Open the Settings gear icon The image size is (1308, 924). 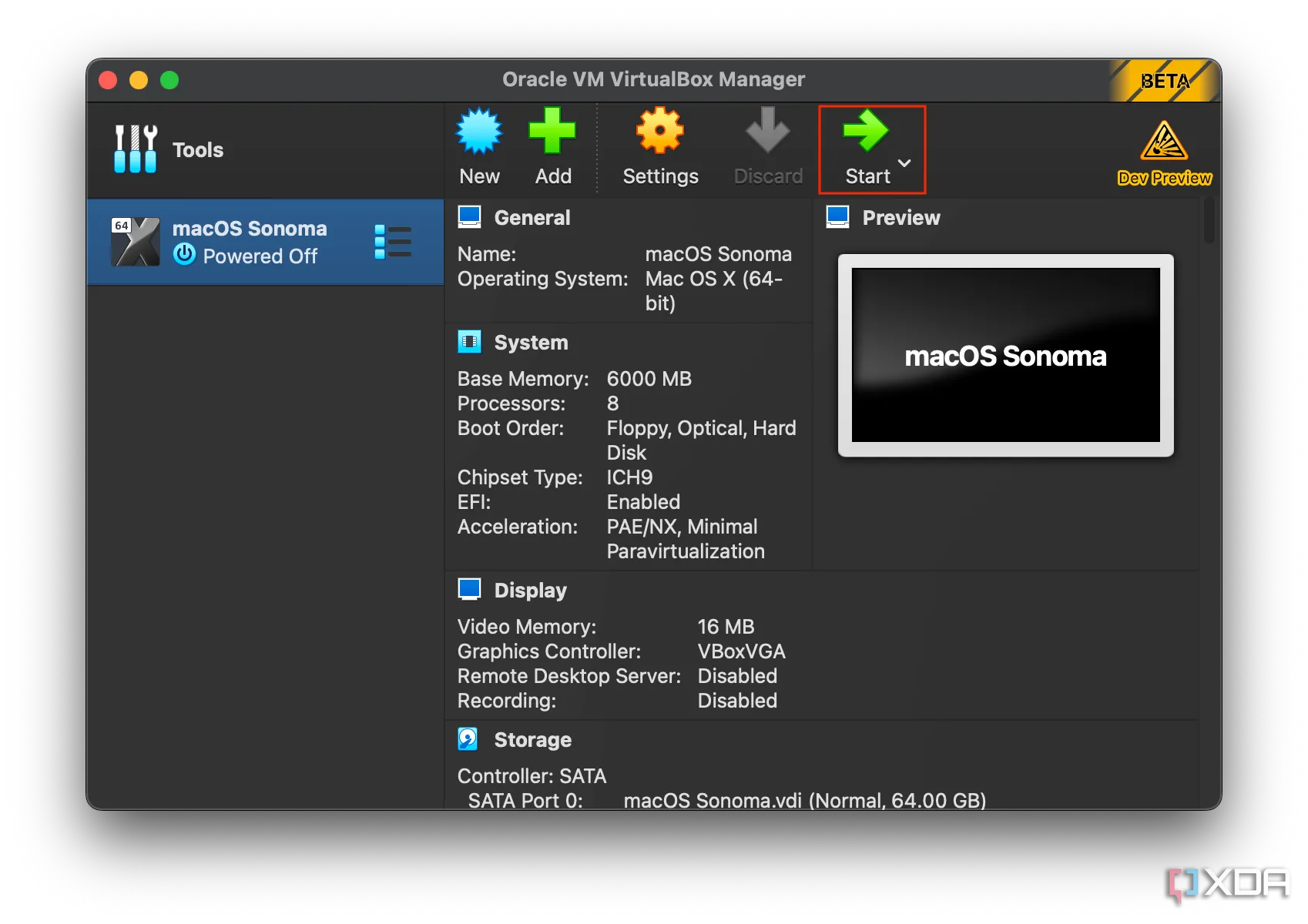[660, 131]
